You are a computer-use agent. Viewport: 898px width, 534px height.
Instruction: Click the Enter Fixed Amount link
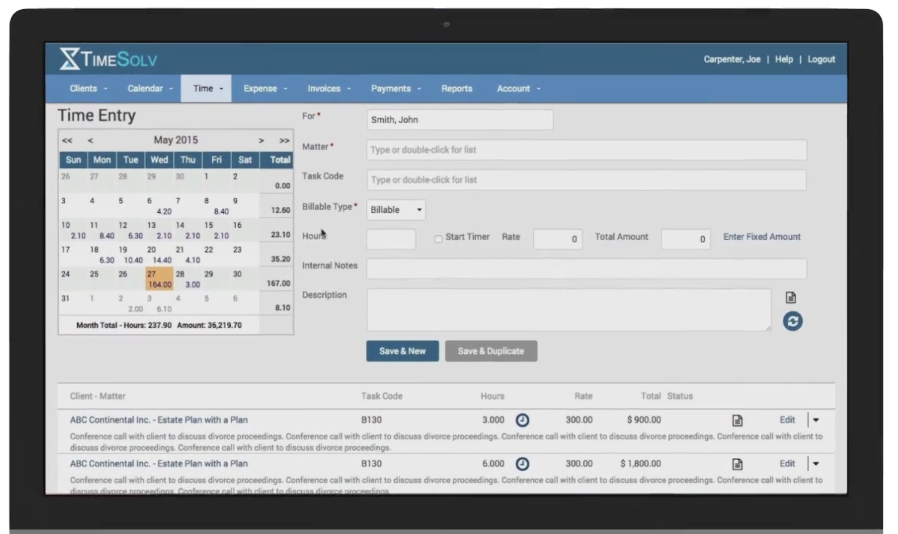tap(762, 237)
